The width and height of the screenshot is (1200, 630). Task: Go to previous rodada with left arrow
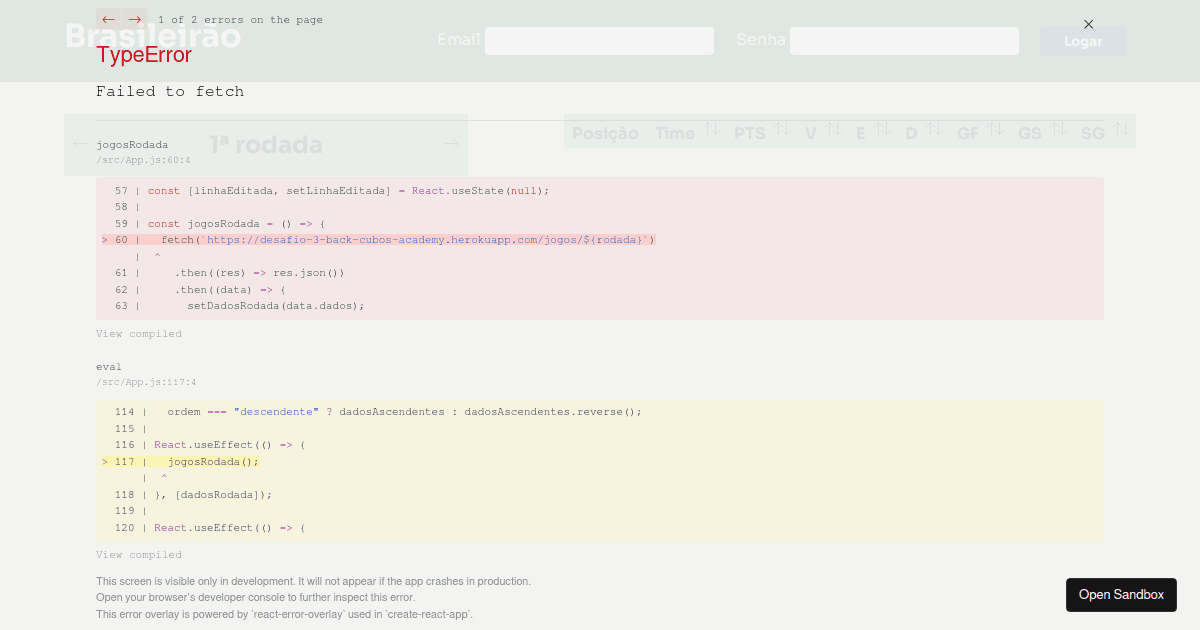[80, 143]
